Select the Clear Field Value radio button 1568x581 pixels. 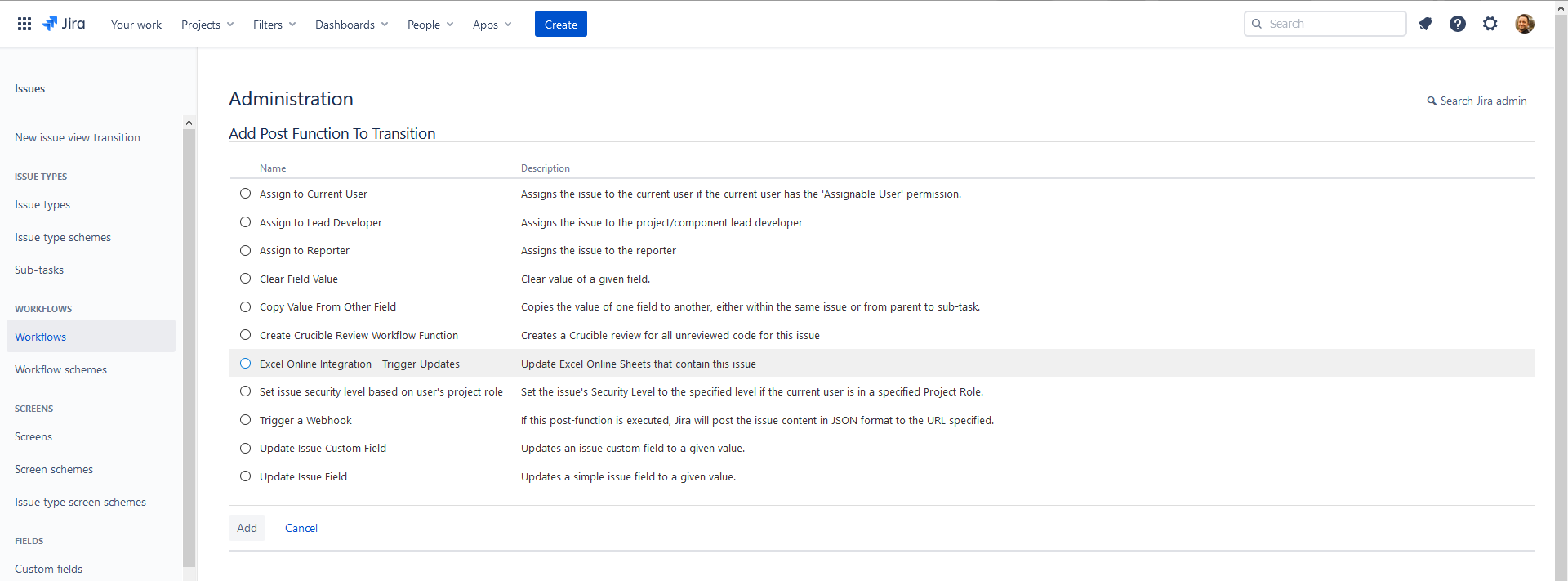coord(245,279)
